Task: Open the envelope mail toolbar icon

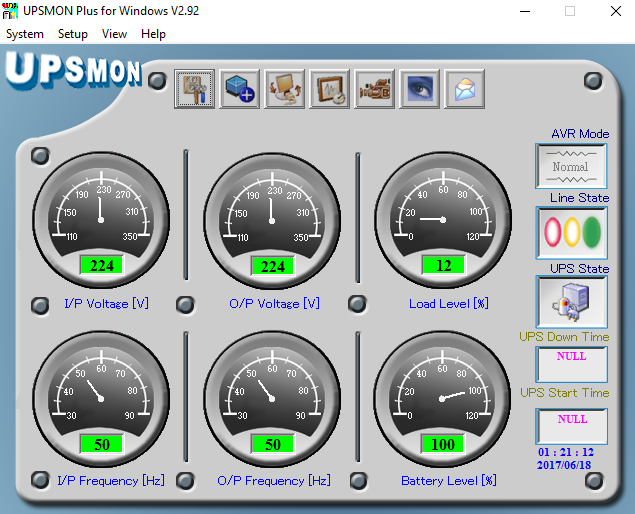Action: [x=464, y=89]
